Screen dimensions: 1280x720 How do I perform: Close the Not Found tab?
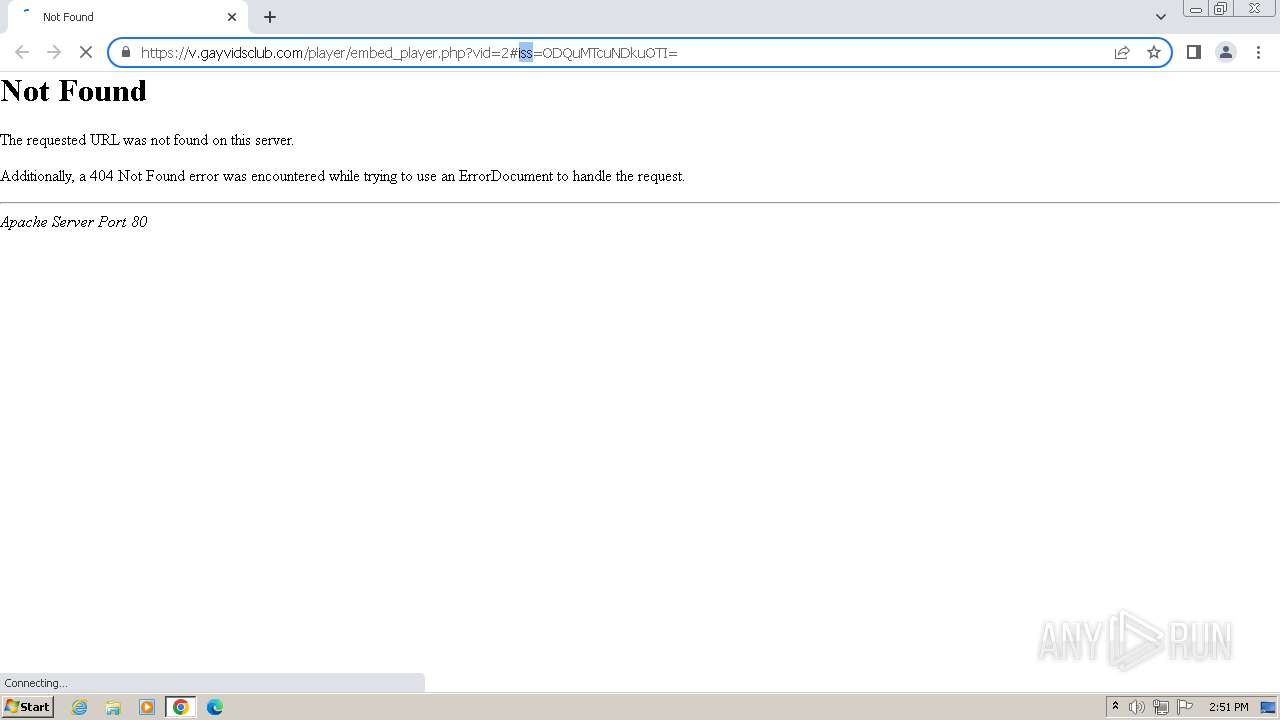[232, 17]
